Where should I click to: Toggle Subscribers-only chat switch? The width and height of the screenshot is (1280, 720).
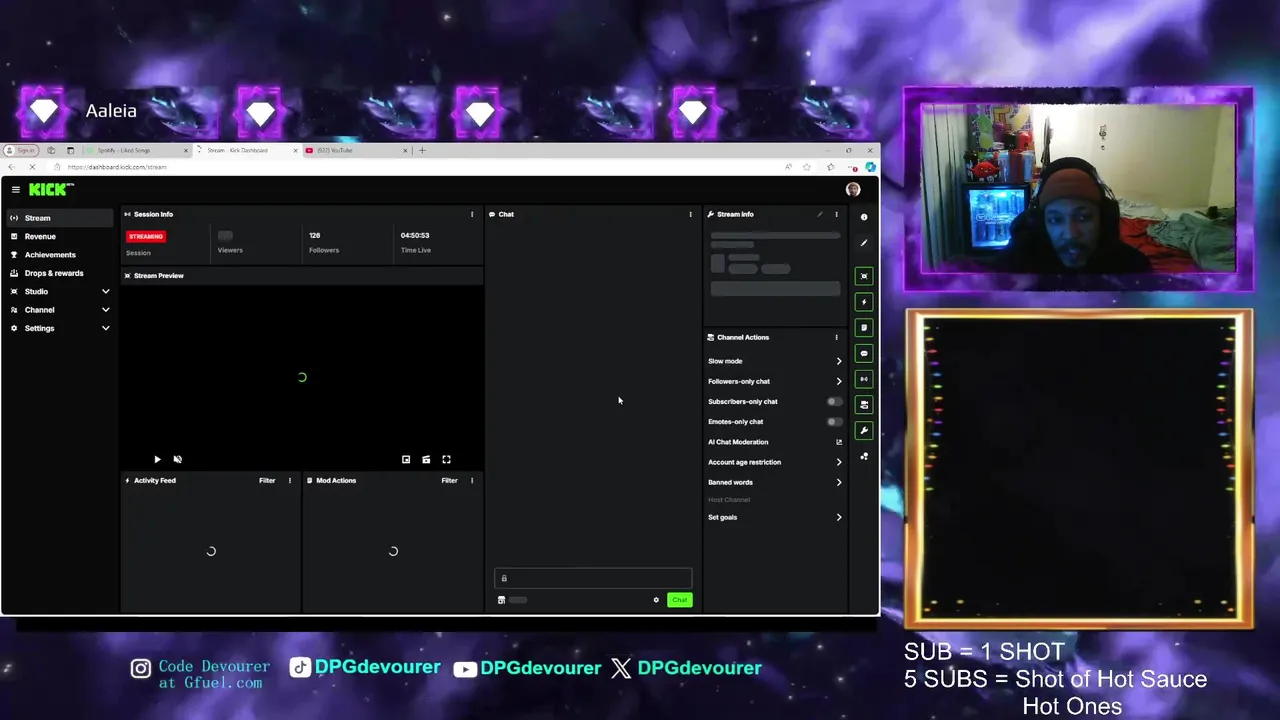click(x=834, y=401)
